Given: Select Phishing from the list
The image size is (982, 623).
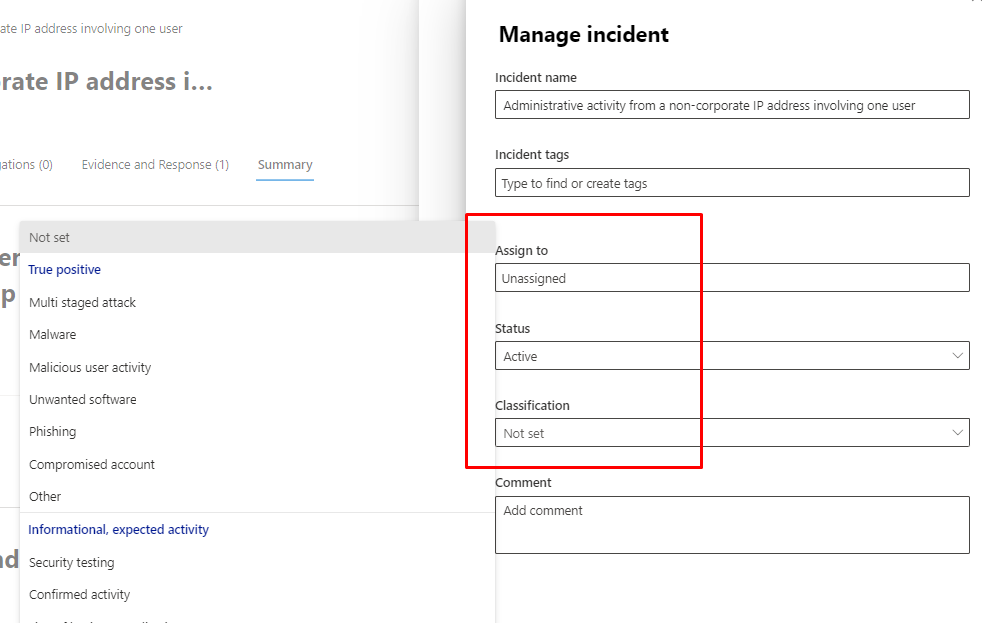Looking at the screenshot, I should click(53, 432).
